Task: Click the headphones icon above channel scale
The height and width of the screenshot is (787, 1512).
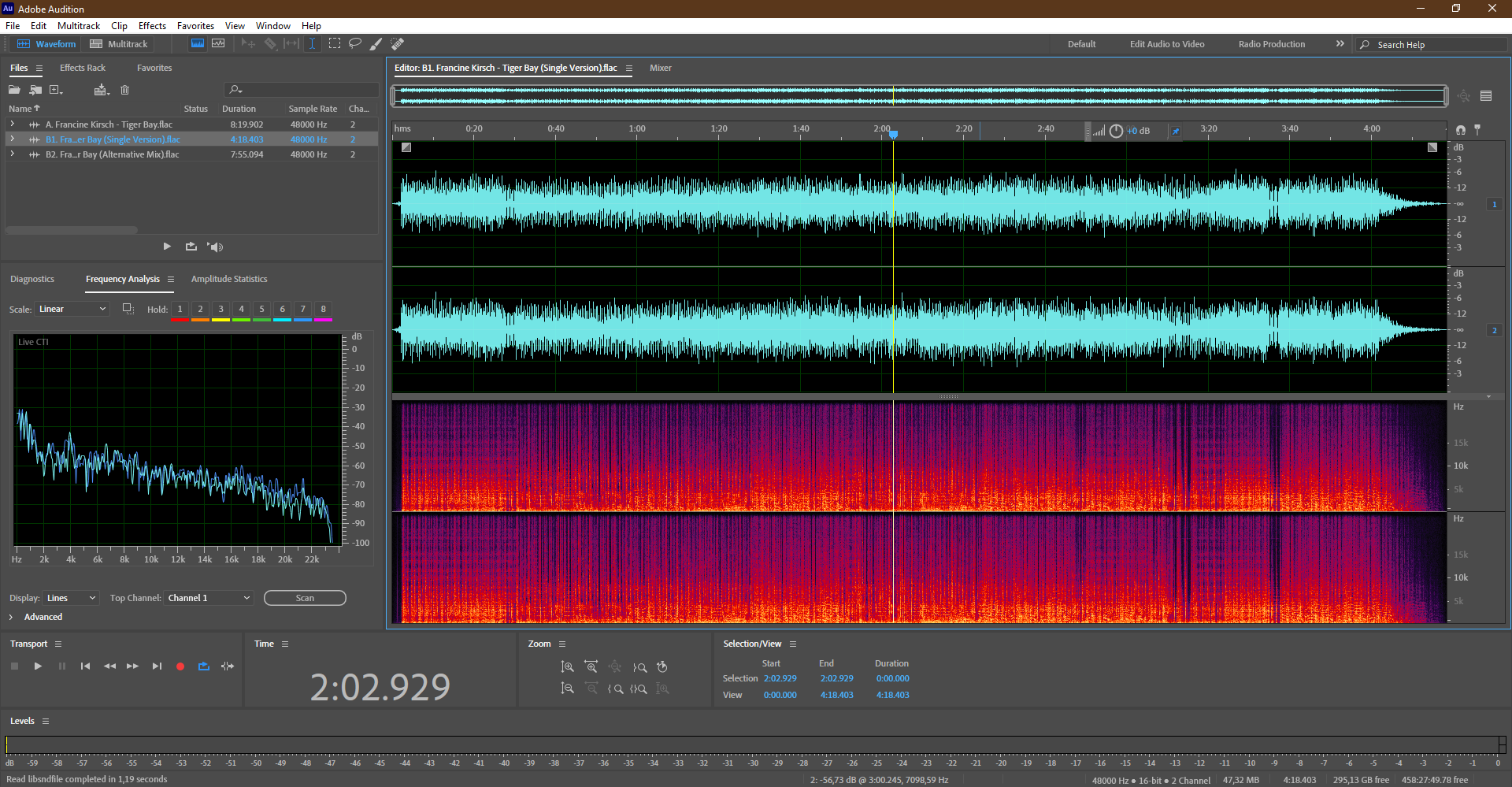Action: (x=1461, y=129)
